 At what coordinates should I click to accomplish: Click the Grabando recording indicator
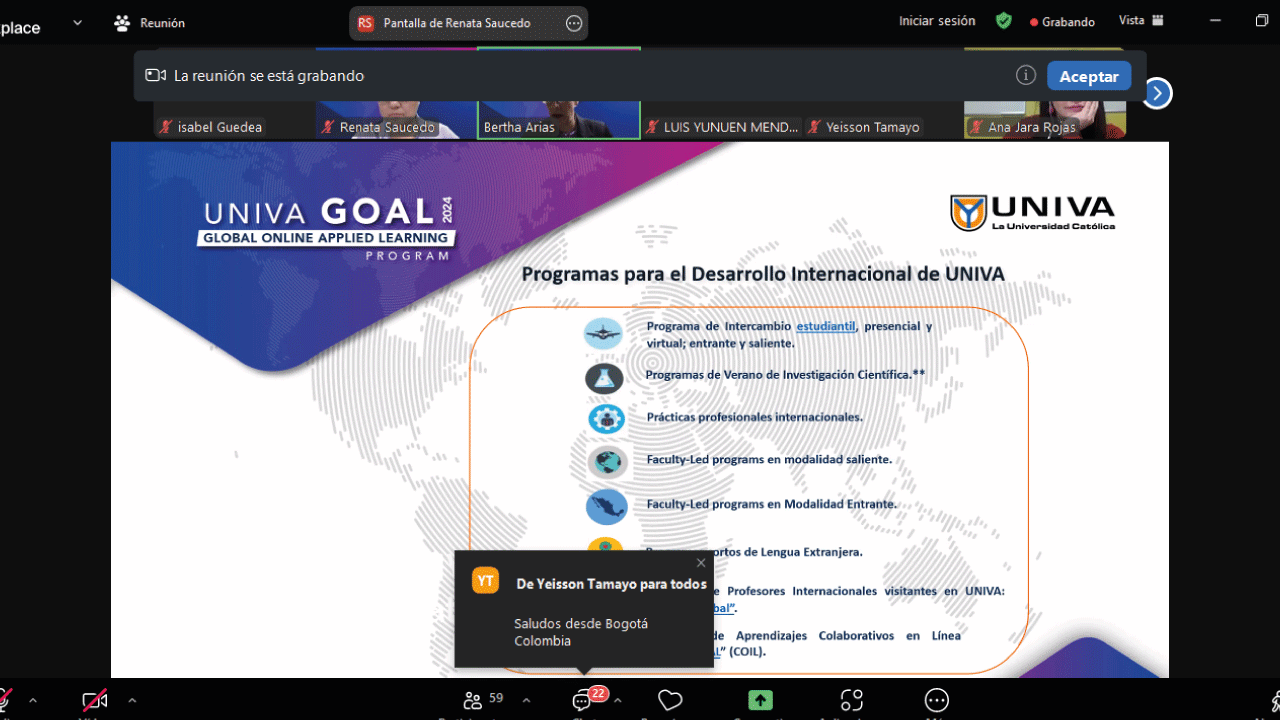tap(1062, 21)
